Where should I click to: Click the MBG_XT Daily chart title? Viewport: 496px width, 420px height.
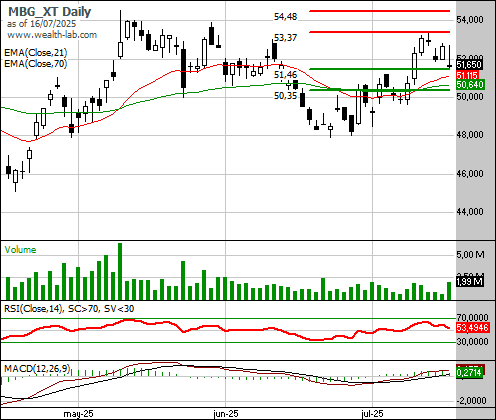click(x=49, y=12)
